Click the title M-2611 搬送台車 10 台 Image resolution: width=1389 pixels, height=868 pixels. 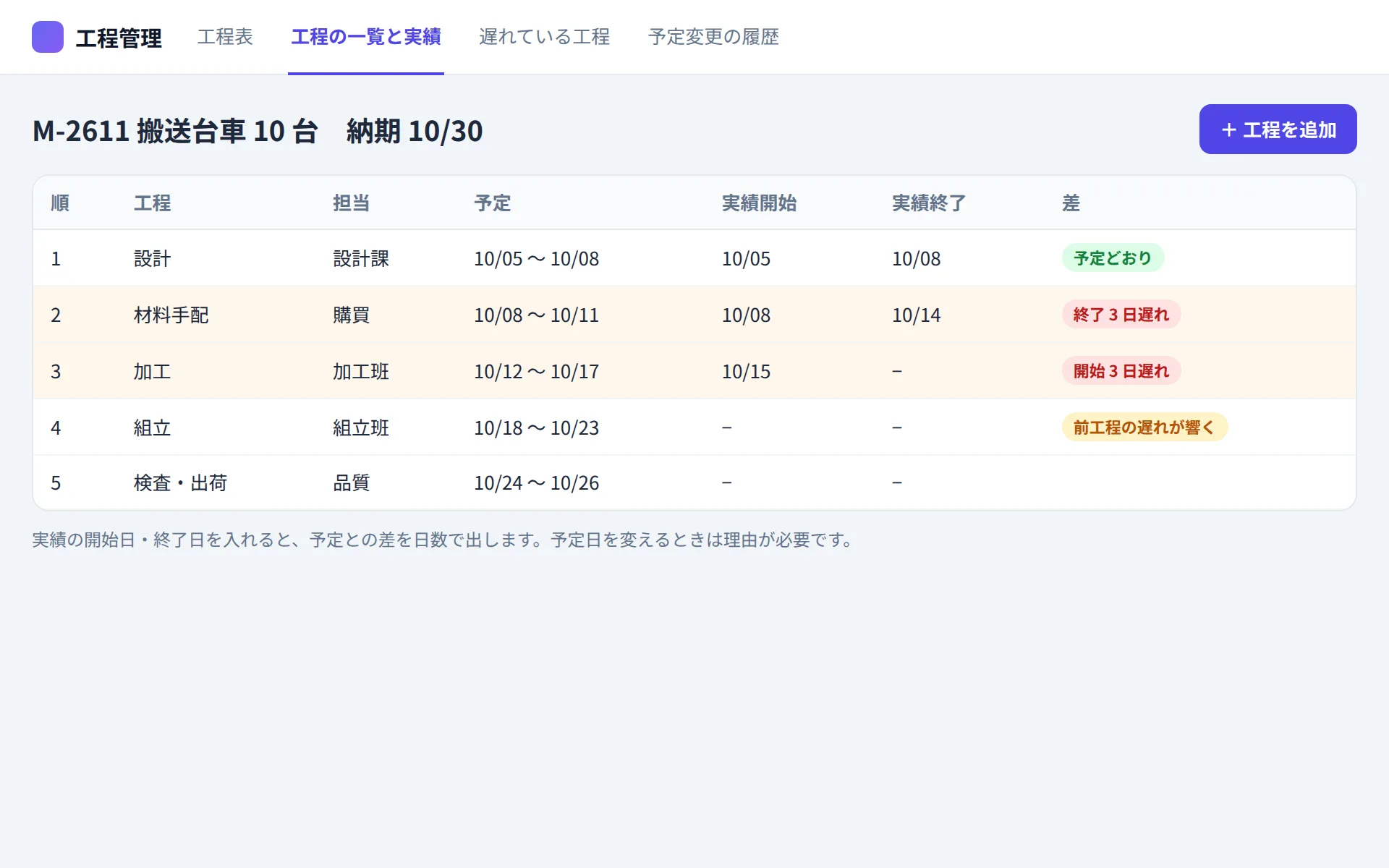tap(176, 131)
